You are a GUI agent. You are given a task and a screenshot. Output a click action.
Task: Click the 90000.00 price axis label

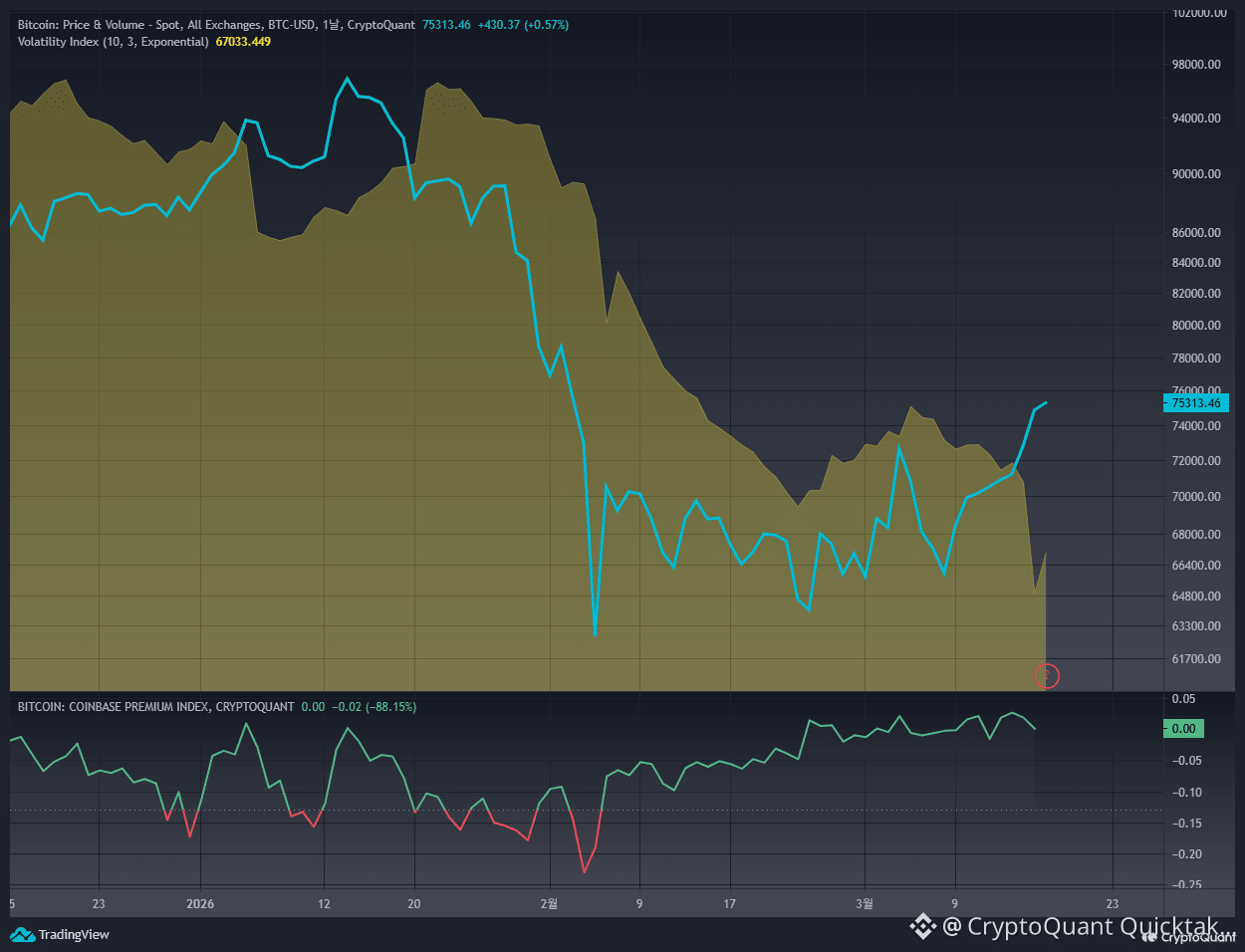click(1196, 174)
